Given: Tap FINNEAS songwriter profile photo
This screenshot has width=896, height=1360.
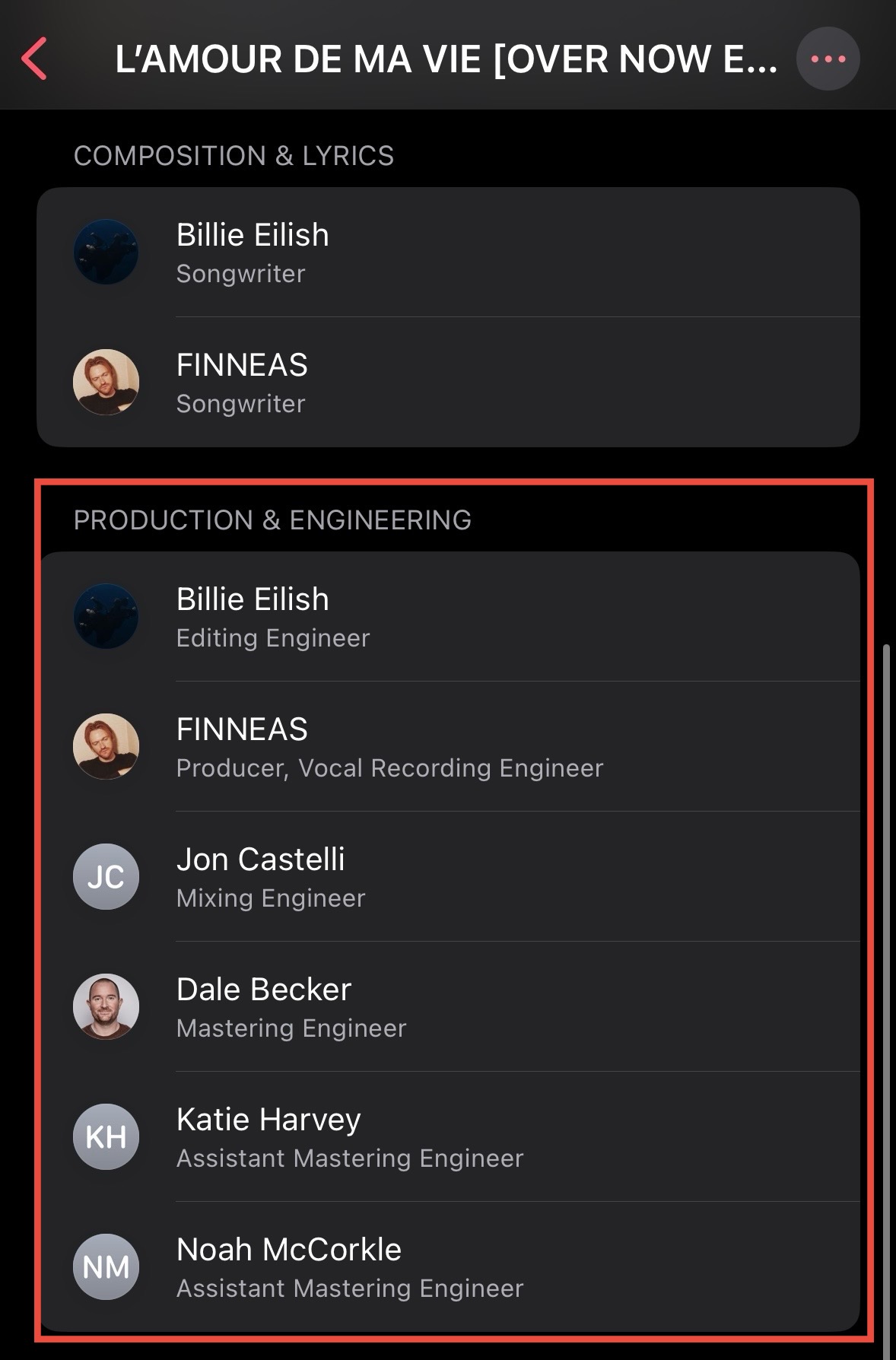Looking at the screenshot, I should tap(106, 382).
